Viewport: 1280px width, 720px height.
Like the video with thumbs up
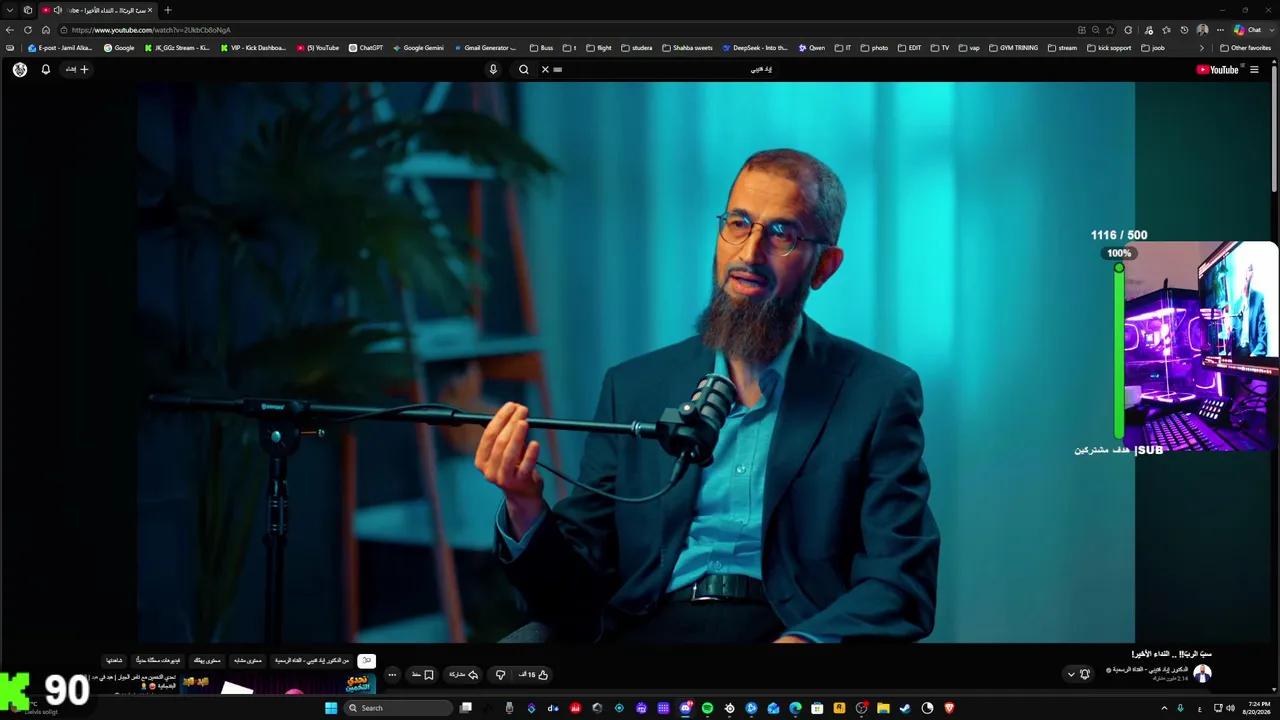[535, 675]
